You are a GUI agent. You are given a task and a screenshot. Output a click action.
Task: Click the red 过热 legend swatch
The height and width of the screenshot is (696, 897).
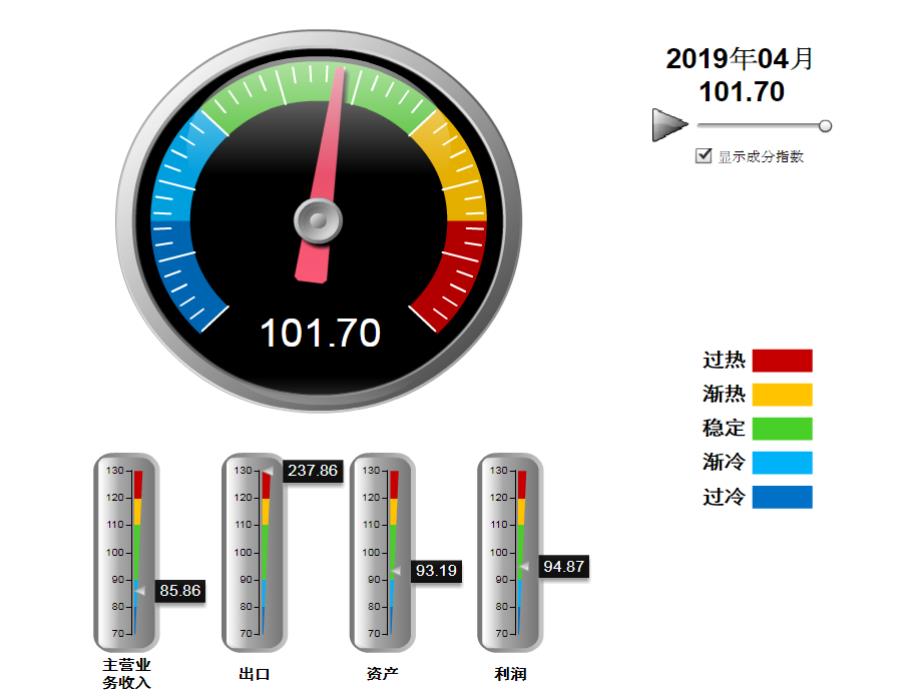pyautogui.click(x=782, y=360)
